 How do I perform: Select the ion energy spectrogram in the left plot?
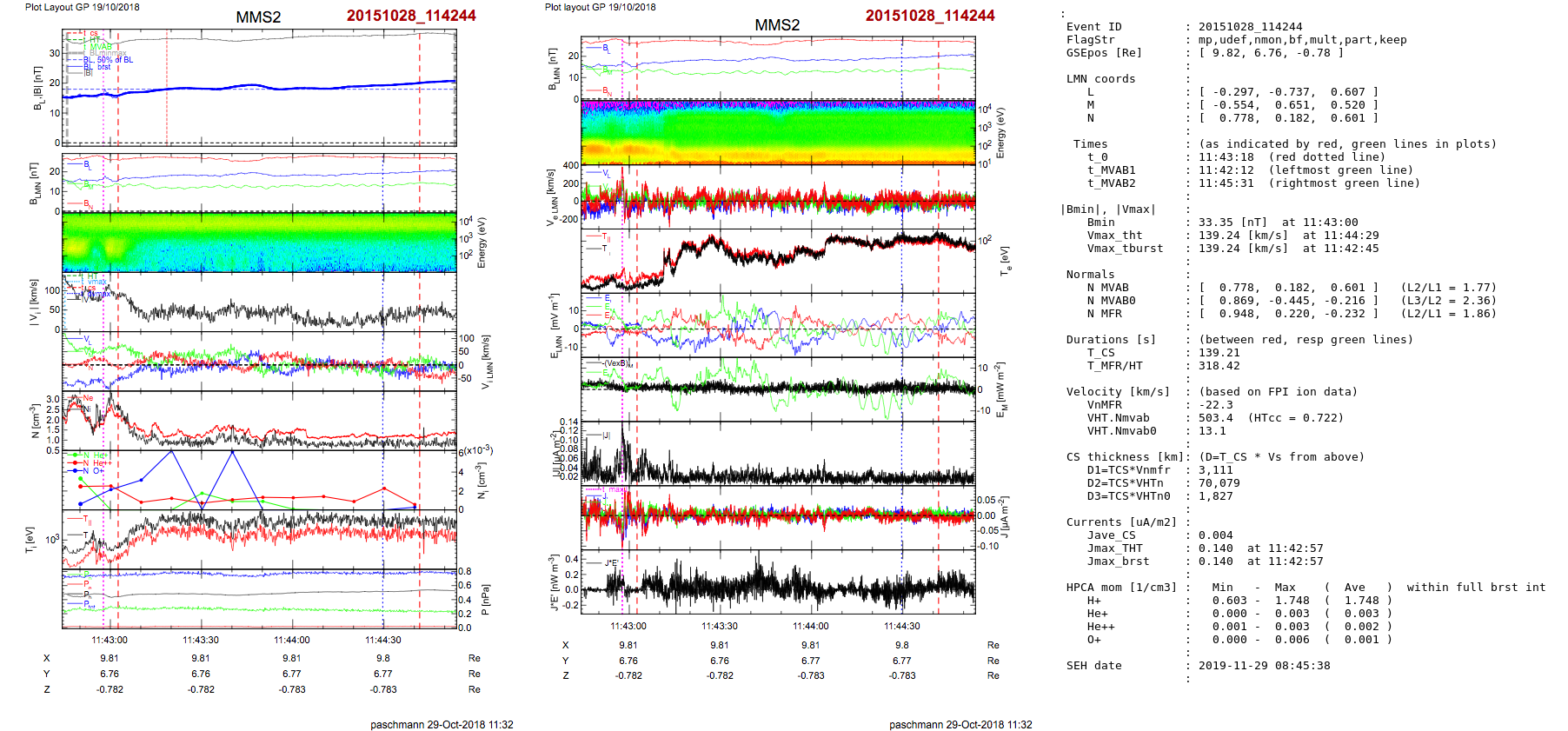pos(259,243)
